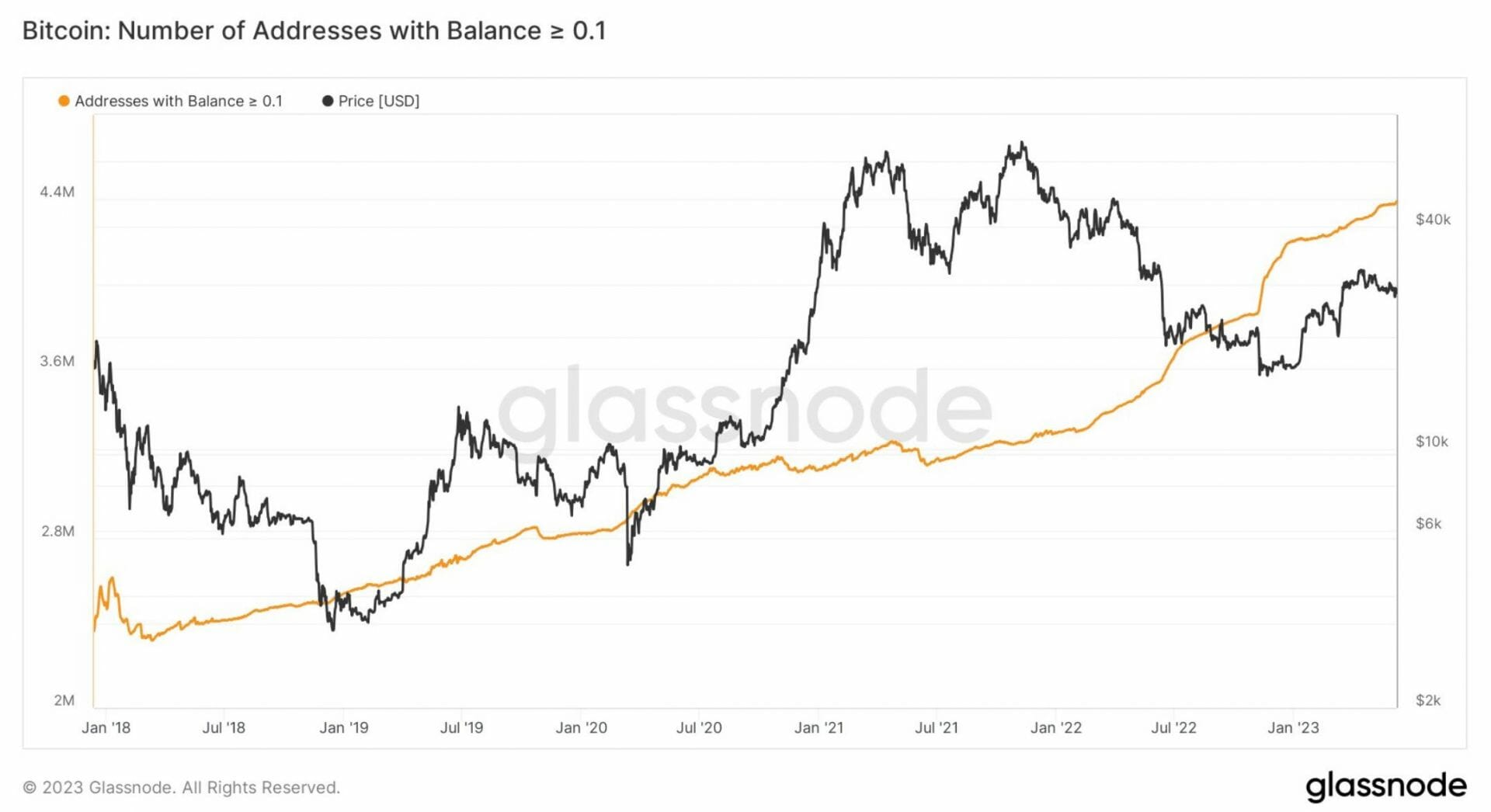
Task: Toggle the 'Addresses with Balance ≥ 0.1' legend label
Action: [178, 101]
